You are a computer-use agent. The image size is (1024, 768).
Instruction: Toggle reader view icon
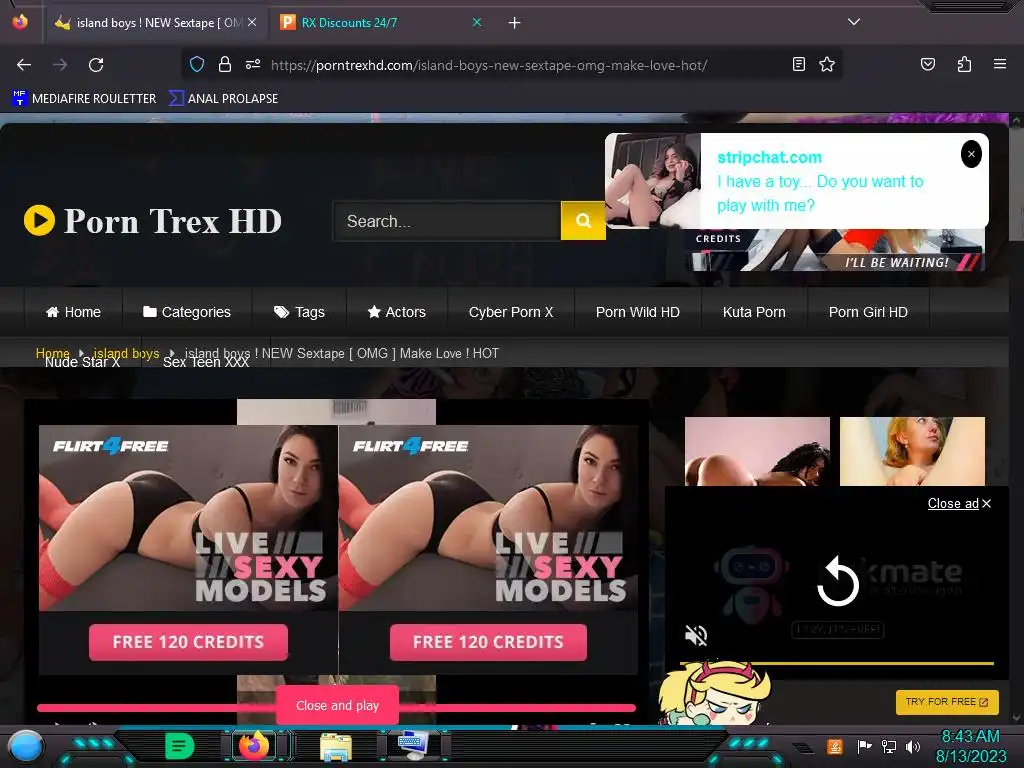[798, 64]
